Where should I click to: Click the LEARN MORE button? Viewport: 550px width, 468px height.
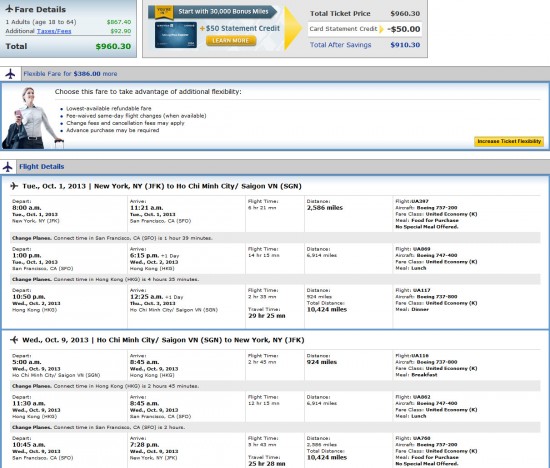pos(231,41)
